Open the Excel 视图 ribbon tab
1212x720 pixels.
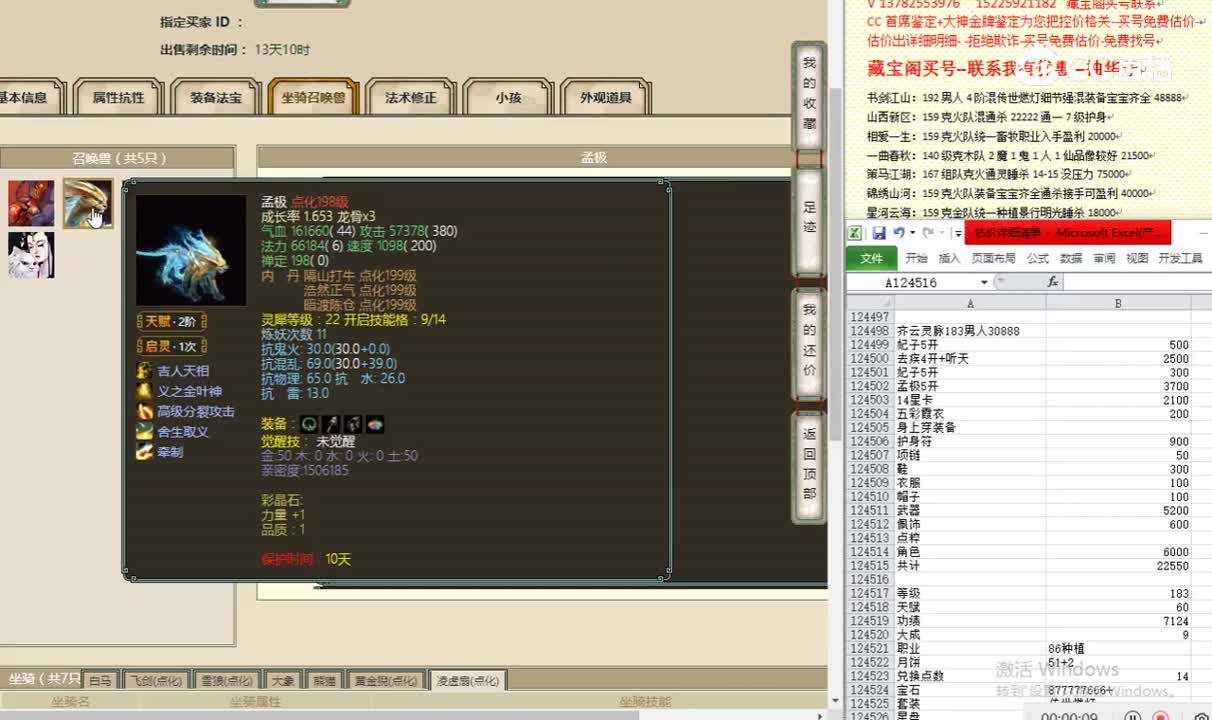(x=1137, y=258)
